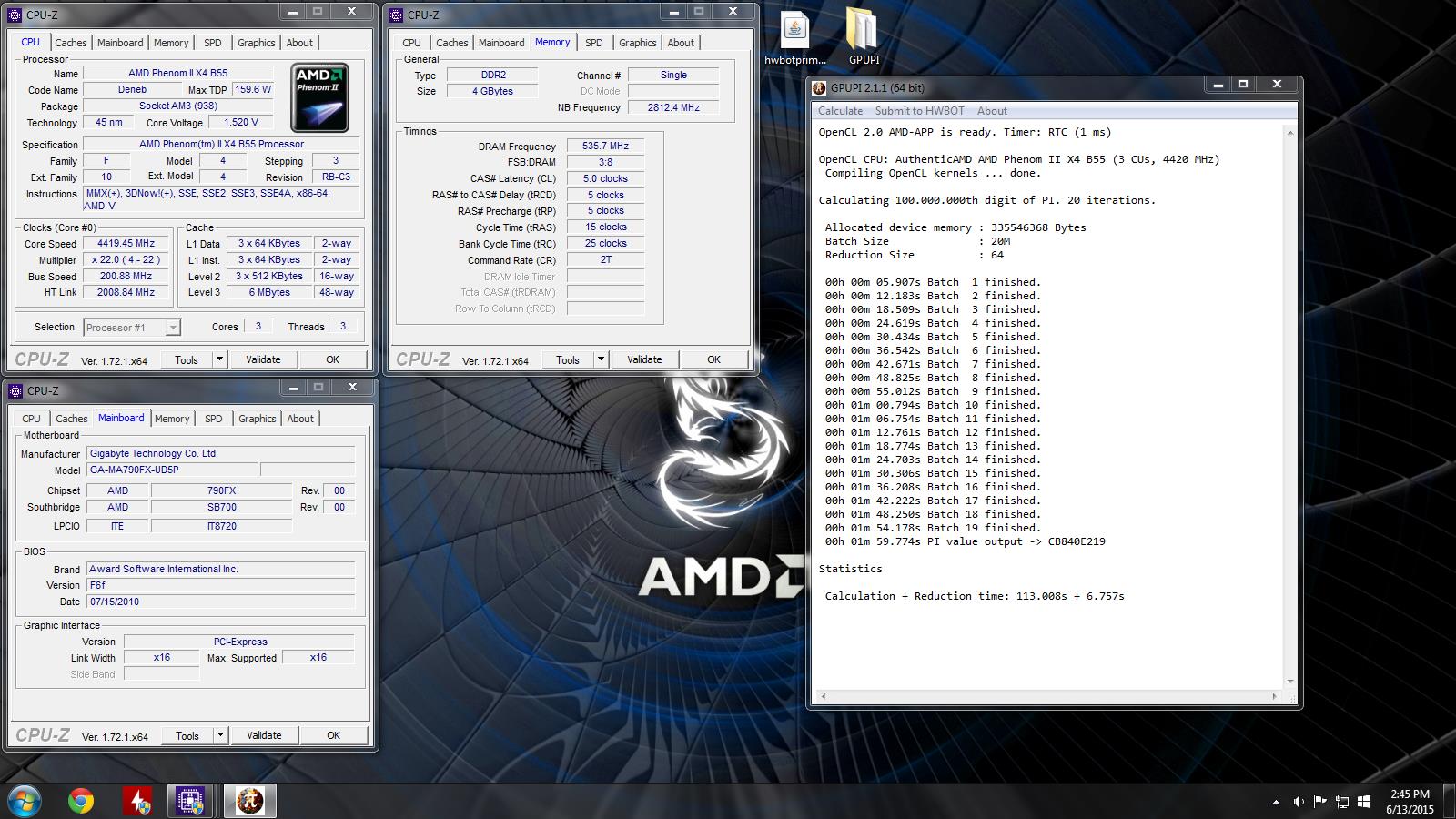Open the About menu in GPUPI
Screen dimensions: 1456x819
click(992, 111)
